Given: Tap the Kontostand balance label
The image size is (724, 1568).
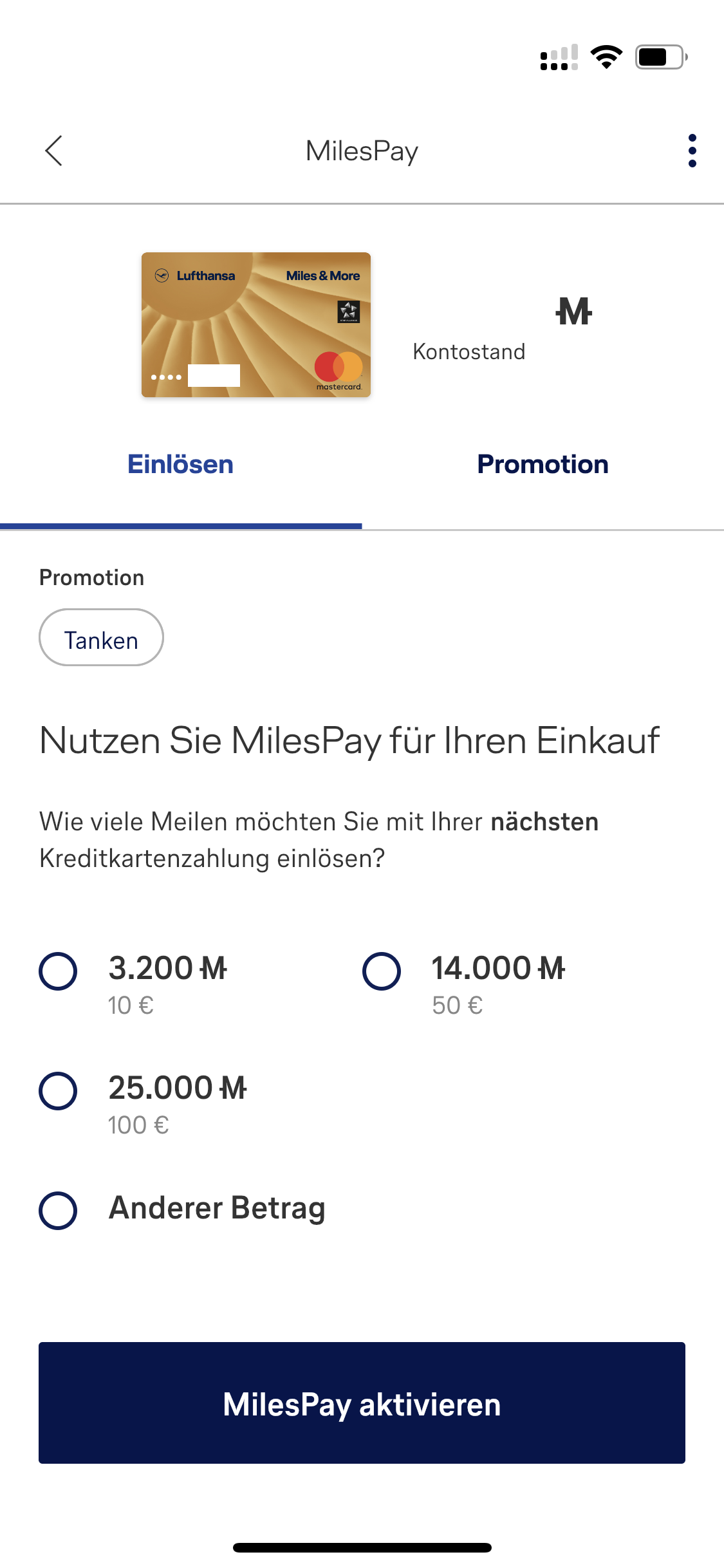Looking at the screenshot, I should [469, 351].
